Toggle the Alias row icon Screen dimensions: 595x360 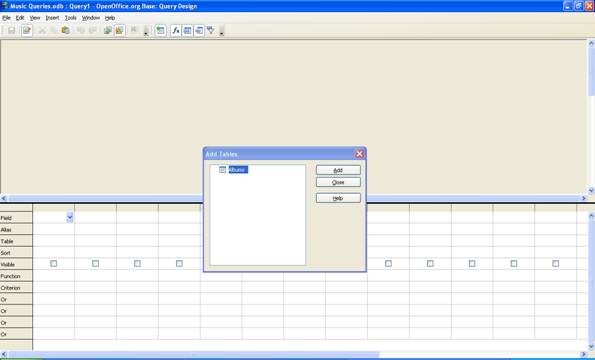click(x=199, y=30)
